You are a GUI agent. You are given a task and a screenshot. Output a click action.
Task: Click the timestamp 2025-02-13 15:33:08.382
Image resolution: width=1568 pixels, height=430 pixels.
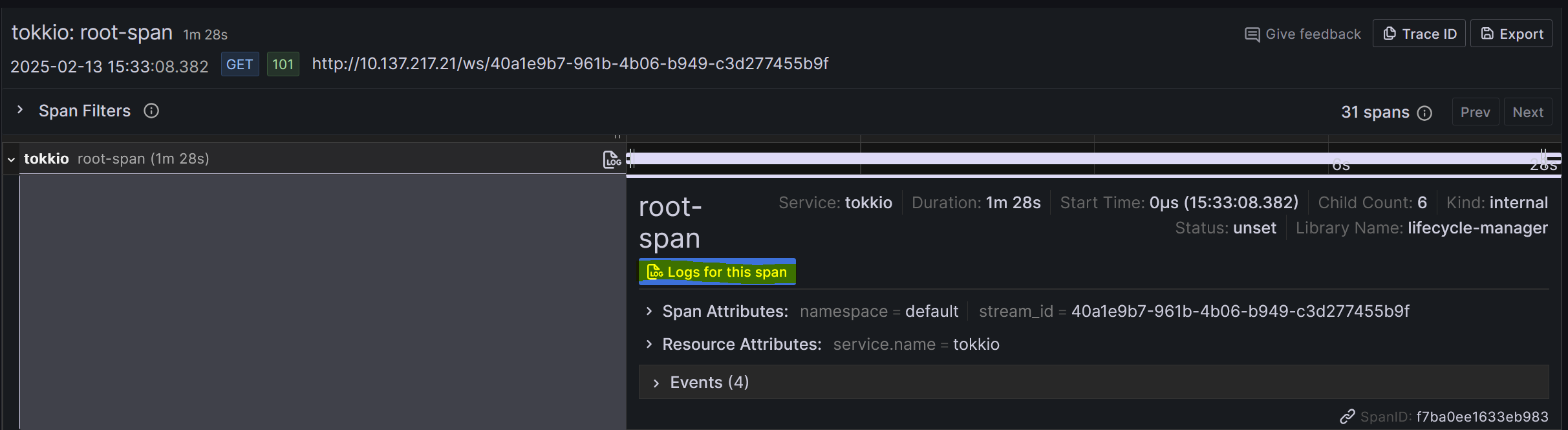click(109, 67)
